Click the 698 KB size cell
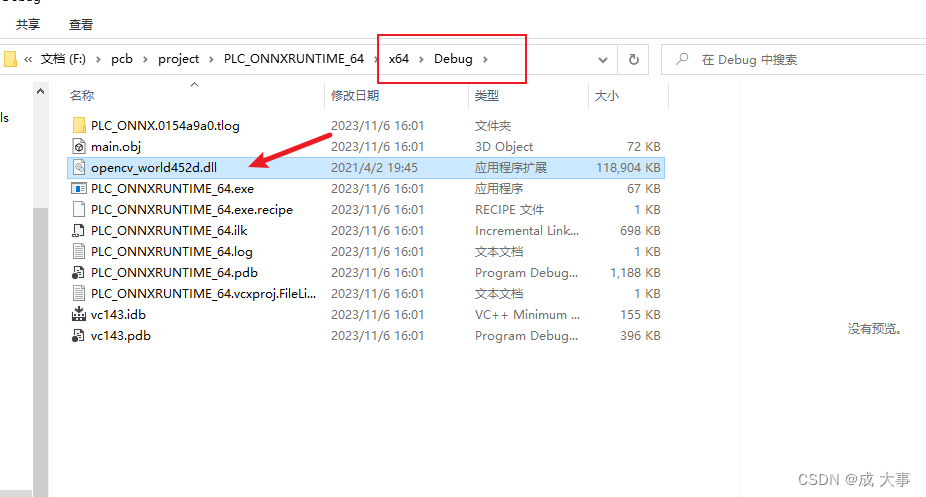This screenshot has height=497, width=926. point(640,231)
